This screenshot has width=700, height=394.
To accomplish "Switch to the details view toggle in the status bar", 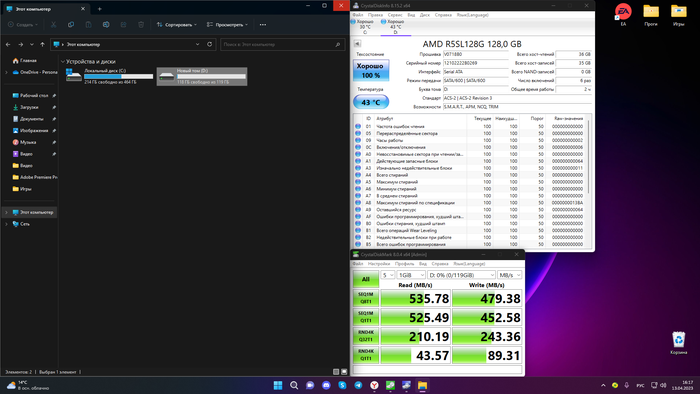I will [336, 372].
